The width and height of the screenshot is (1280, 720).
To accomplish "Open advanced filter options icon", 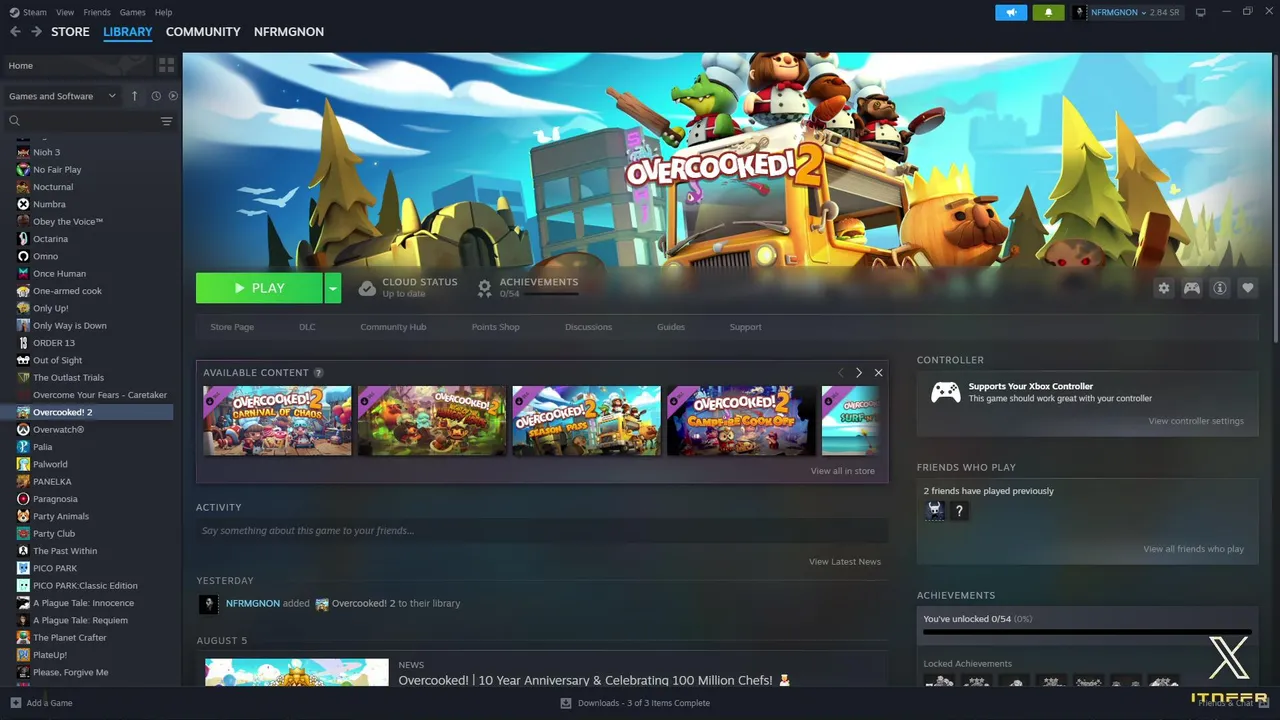I will (x=167, y=121).
